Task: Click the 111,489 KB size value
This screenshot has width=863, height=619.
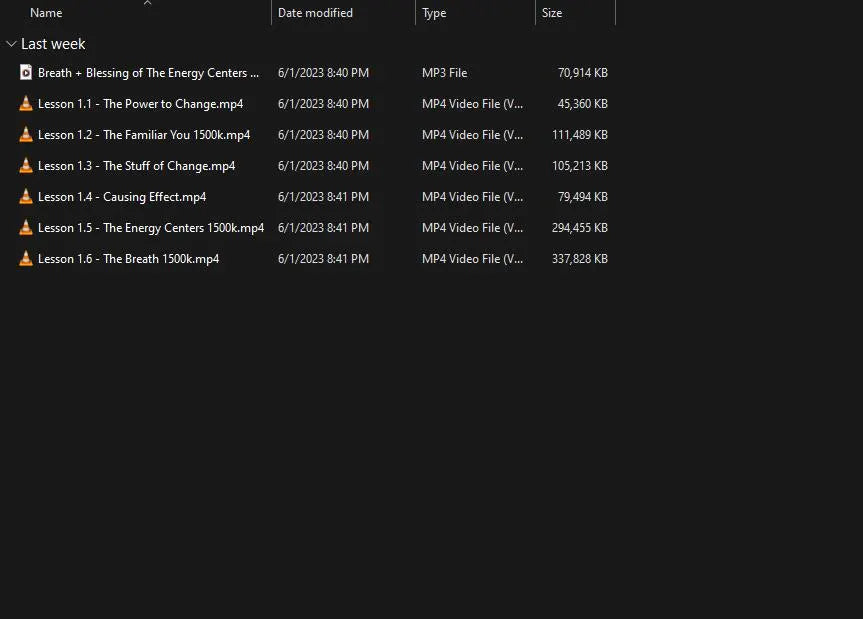Action: [x=580, y=135]
